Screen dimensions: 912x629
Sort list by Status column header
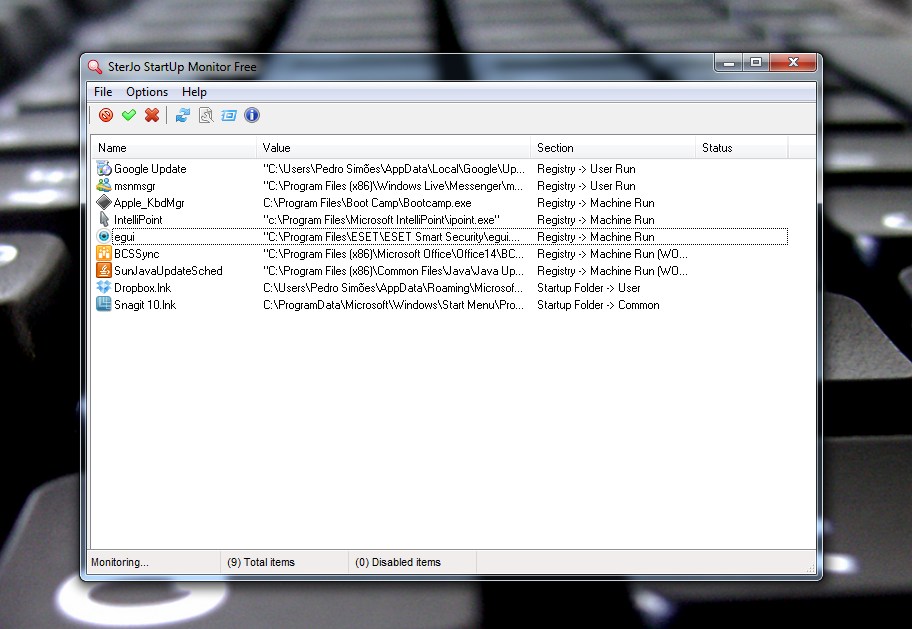[x=742, y=148]
